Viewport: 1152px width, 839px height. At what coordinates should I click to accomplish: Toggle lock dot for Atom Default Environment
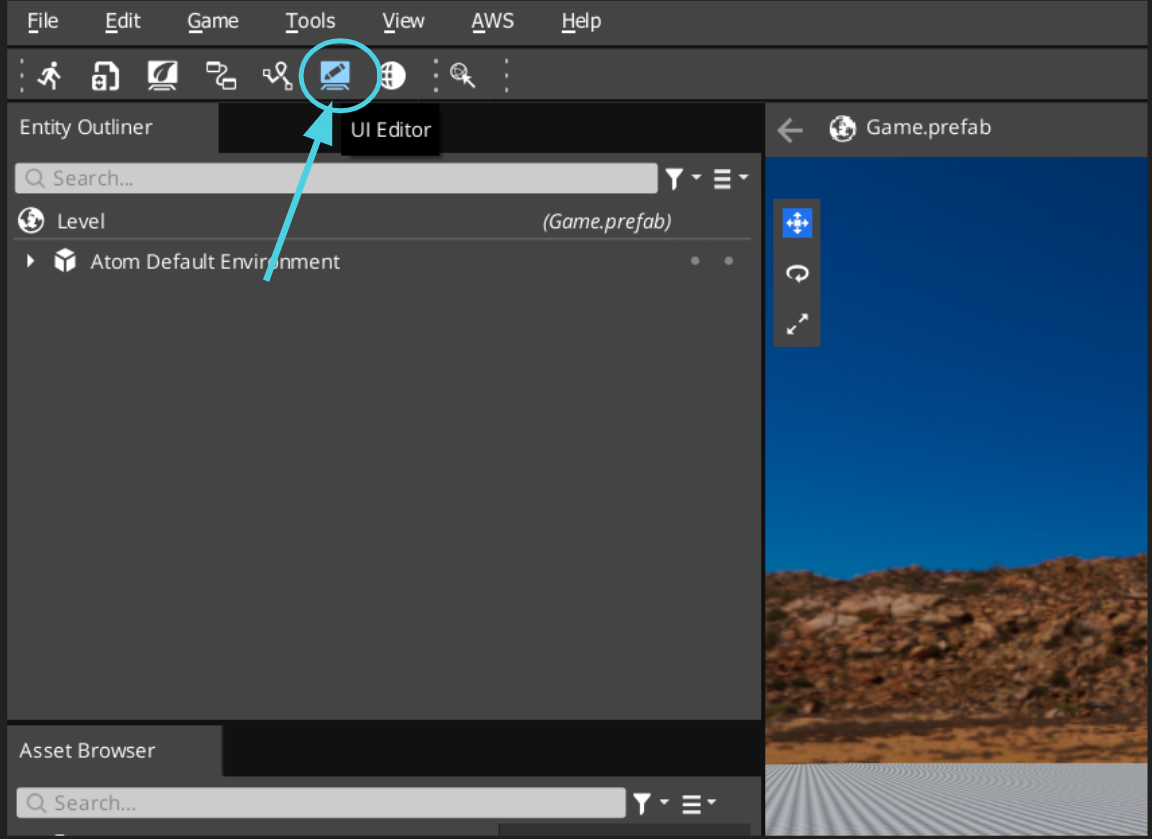click(729, 261)
